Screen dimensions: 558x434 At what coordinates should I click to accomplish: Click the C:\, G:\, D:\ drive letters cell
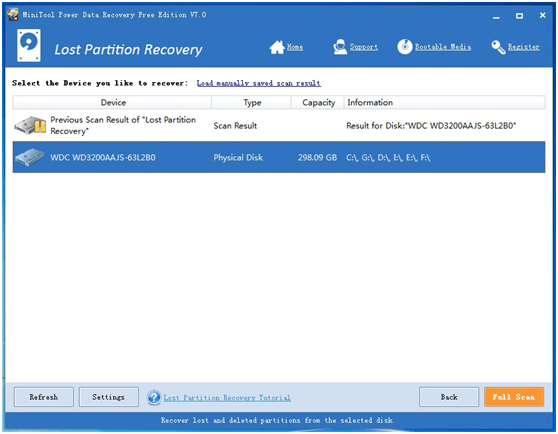pyautogui.click(x=388, y=158)
